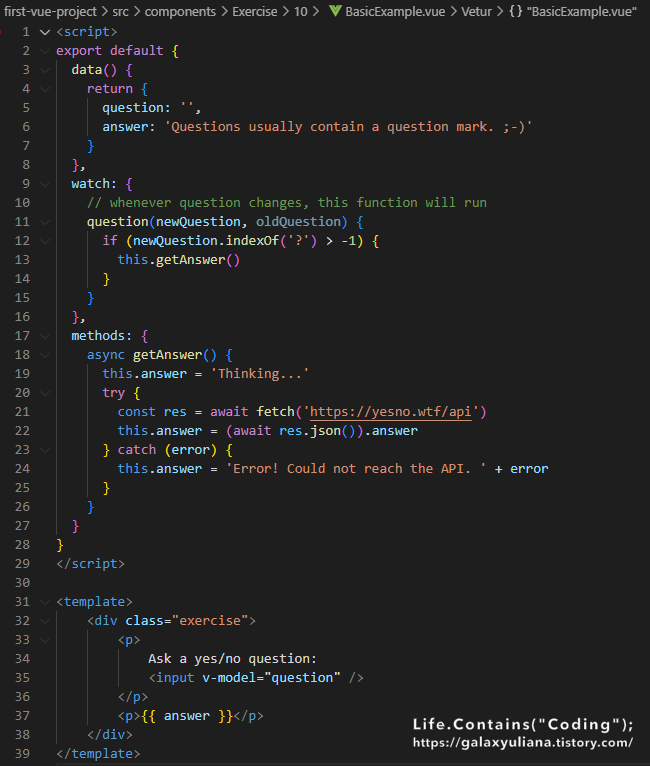The width and height of the screenshot is (650, 766).
Task: Open first-vue-project breadcrumb segment
Action: (x=50, y=11)
